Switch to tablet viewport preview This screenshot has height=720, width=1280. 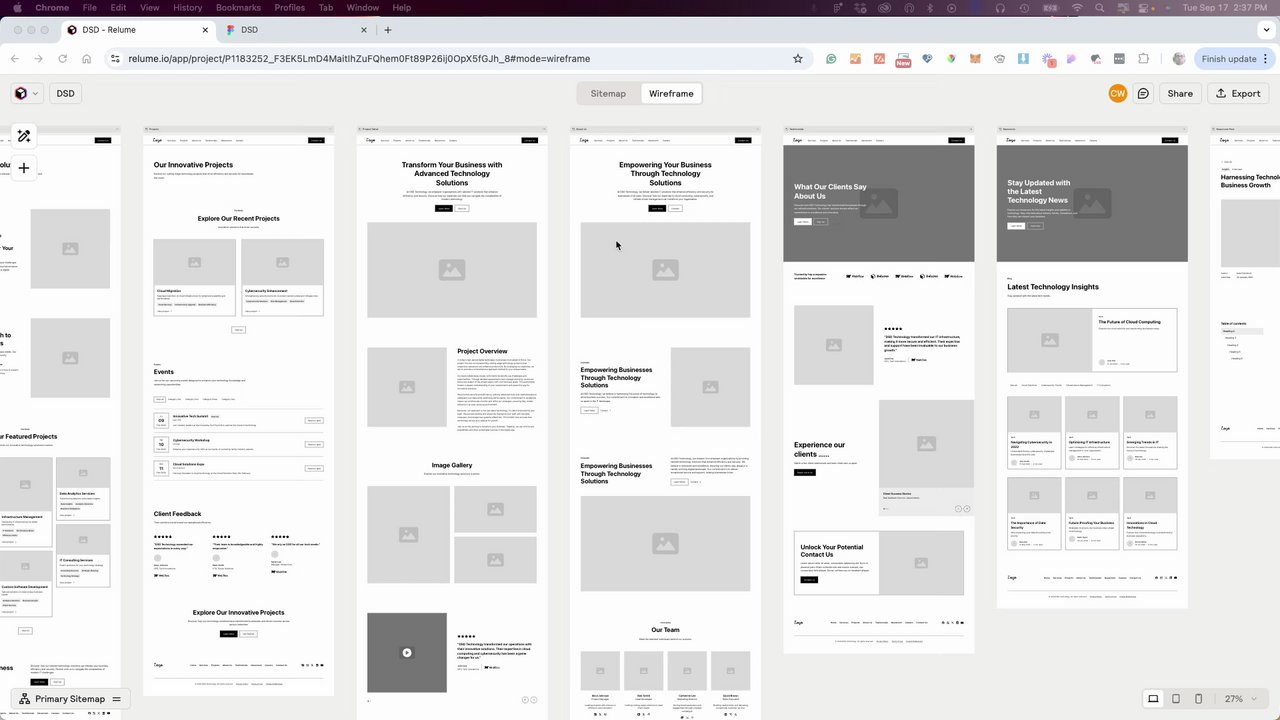pyautogui.click(x=1176, y=698)
